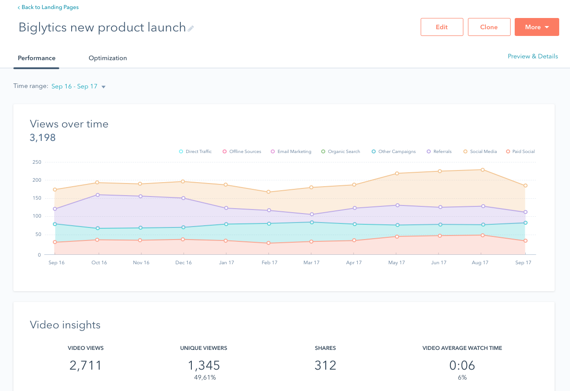Click the Paid Social data point at Sep 16

pos(55,242)
